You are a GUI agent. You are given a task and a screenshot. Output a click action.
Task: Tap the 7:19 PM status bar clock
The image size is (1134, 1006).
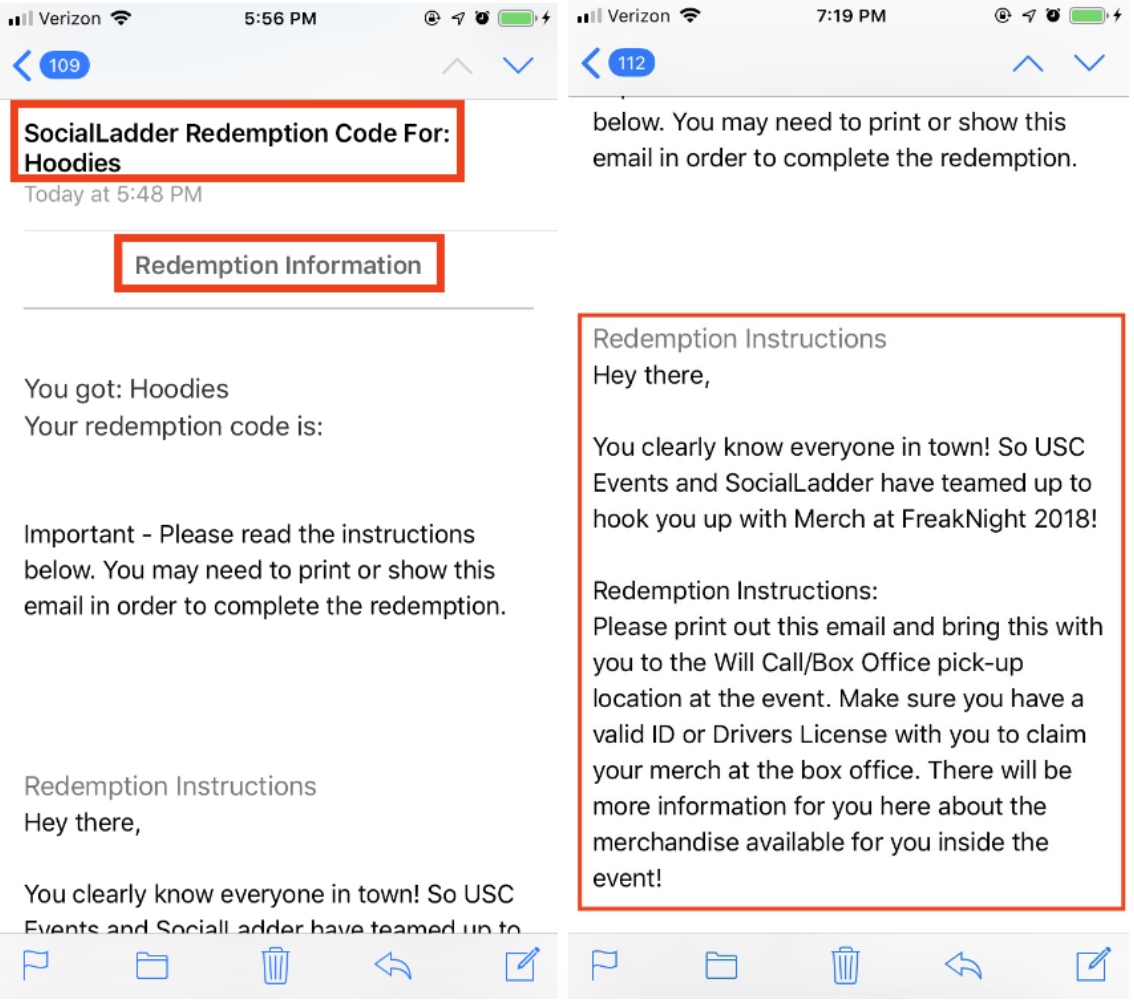[850, 16]
